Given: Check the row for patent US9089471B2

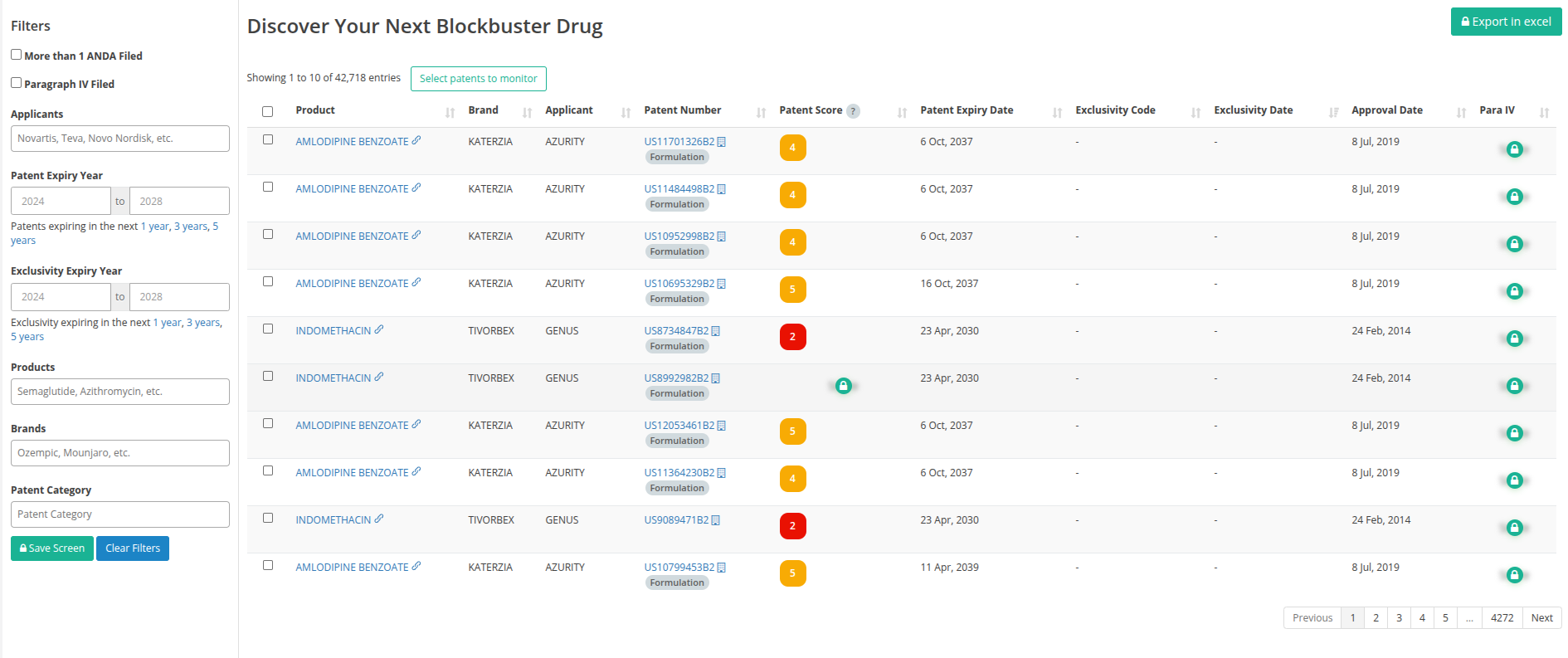Looking at the screenshot, I should [x=267, y=518].
